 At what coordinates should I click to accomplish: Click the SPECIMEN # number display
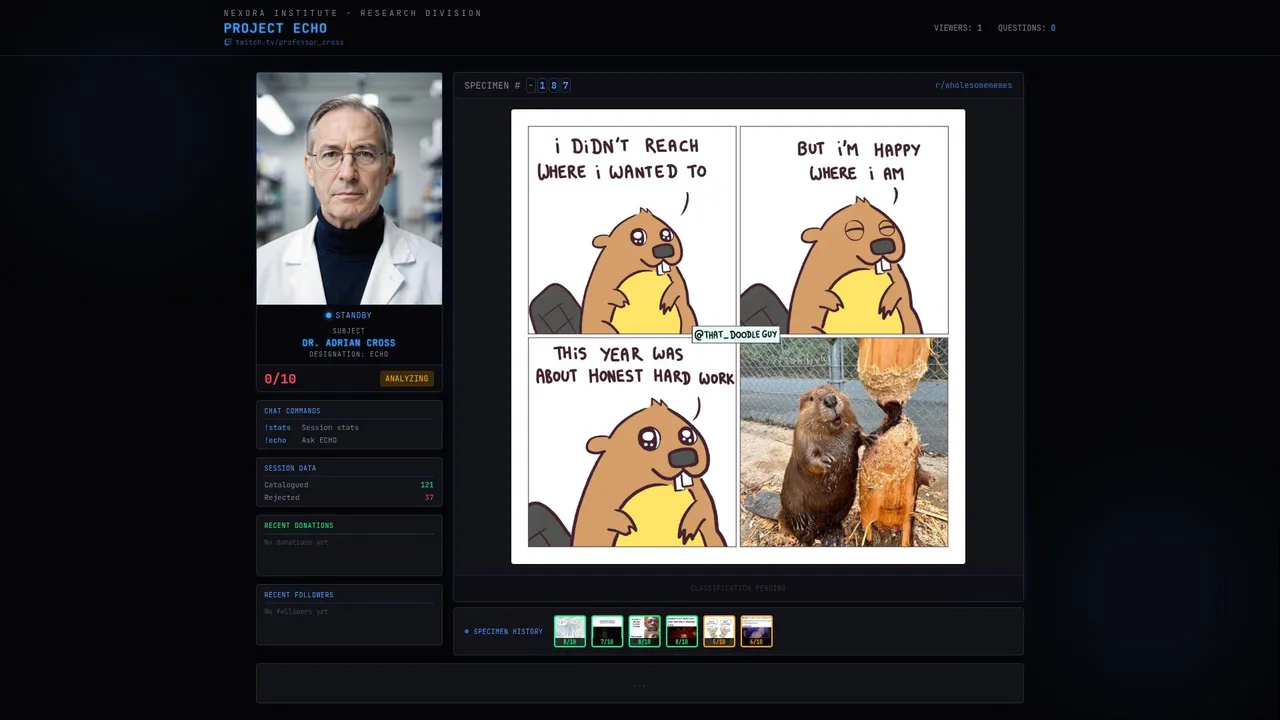point(548,85)
